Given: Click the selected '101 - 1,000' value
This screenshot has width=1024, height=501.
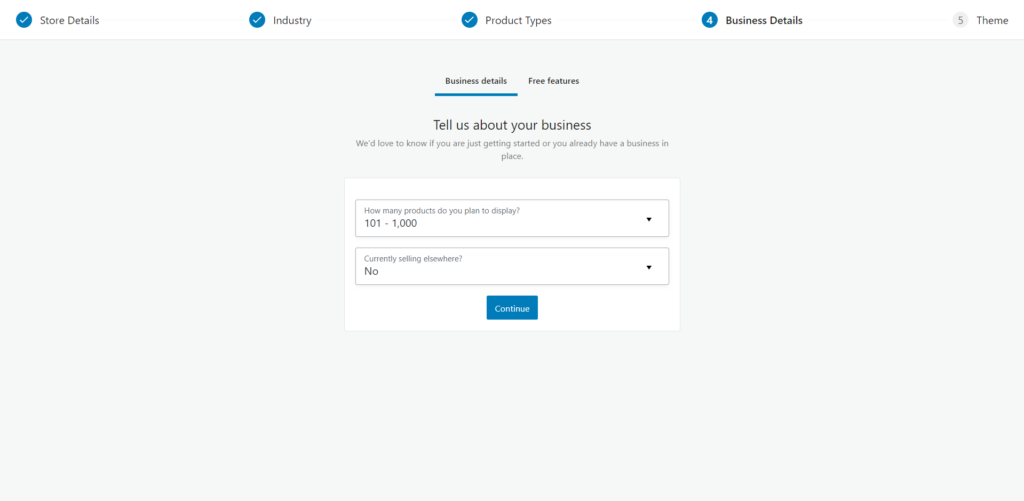Looking at the screenshot, I should tap(391, 223).
